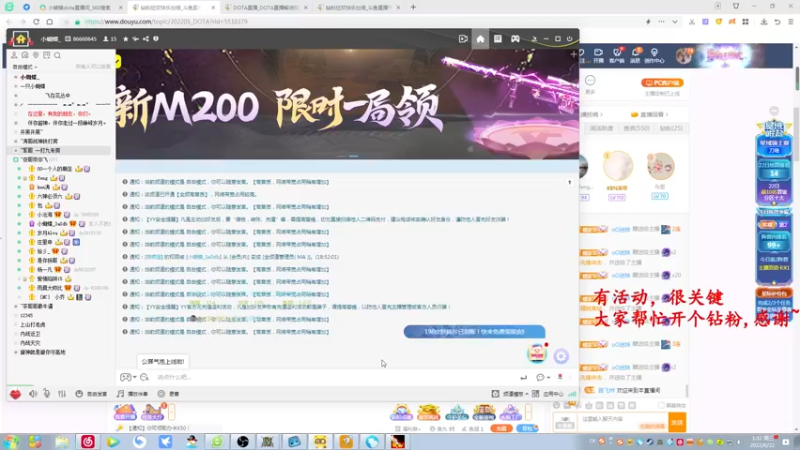Image resolution: width=800 pixels, height=450 pixels.
Task: Select the home tab icon in YY title bar
Action: 480,39
